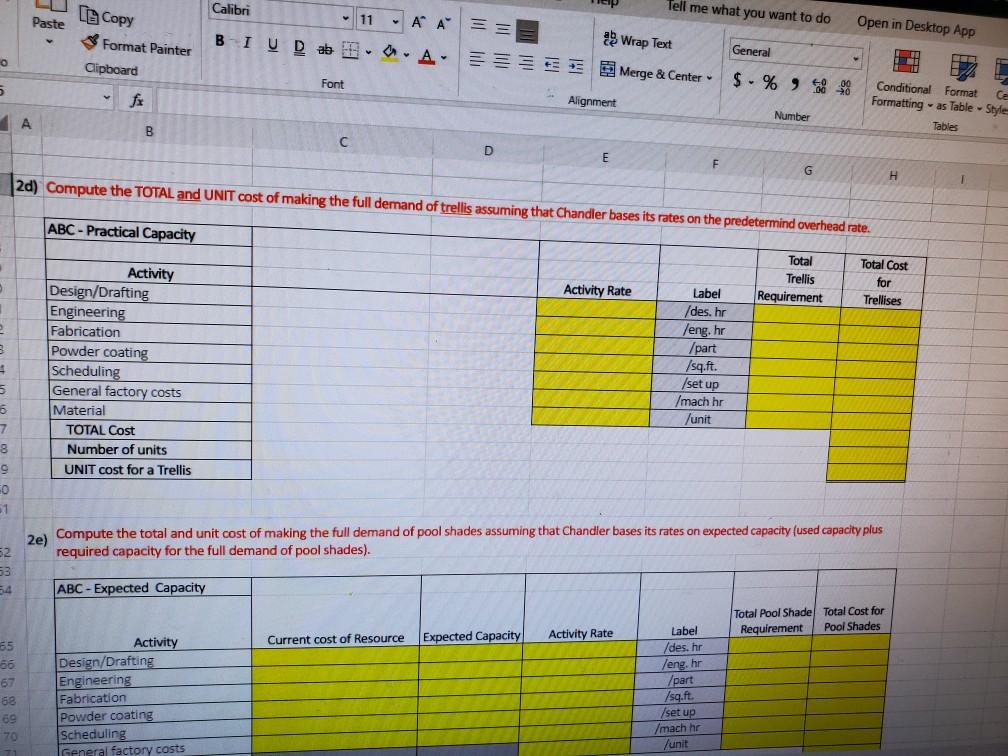This screenshot has width=1008, height=756.
Task: Click the ABC - Expected Capacity heading cell
Action: click(153, 588)
